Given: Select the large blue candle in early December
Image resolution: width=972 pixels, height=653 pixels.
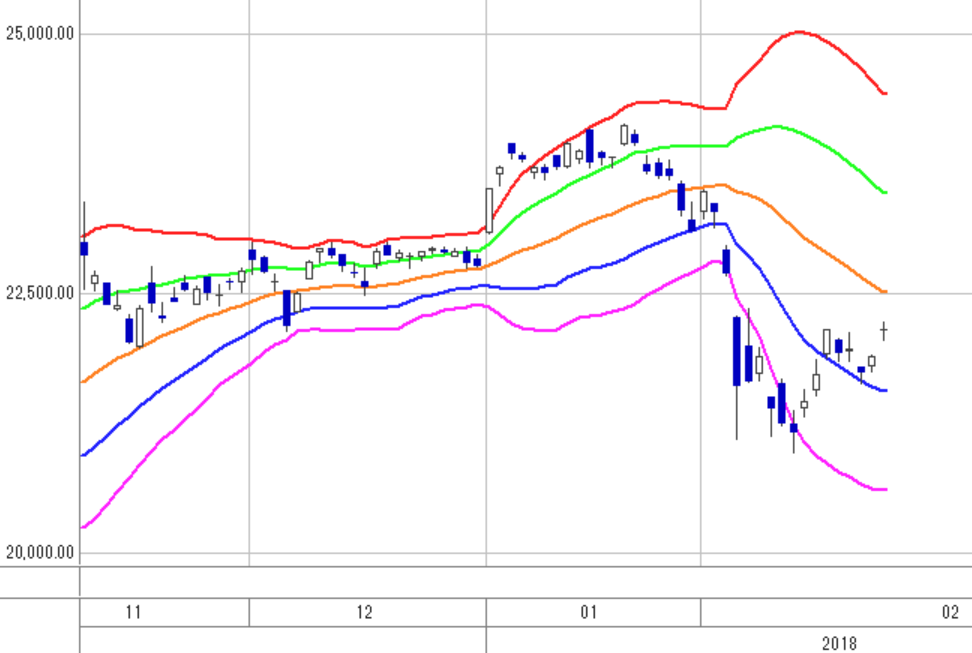Looking at the screenshot, I should pos(286,308).
